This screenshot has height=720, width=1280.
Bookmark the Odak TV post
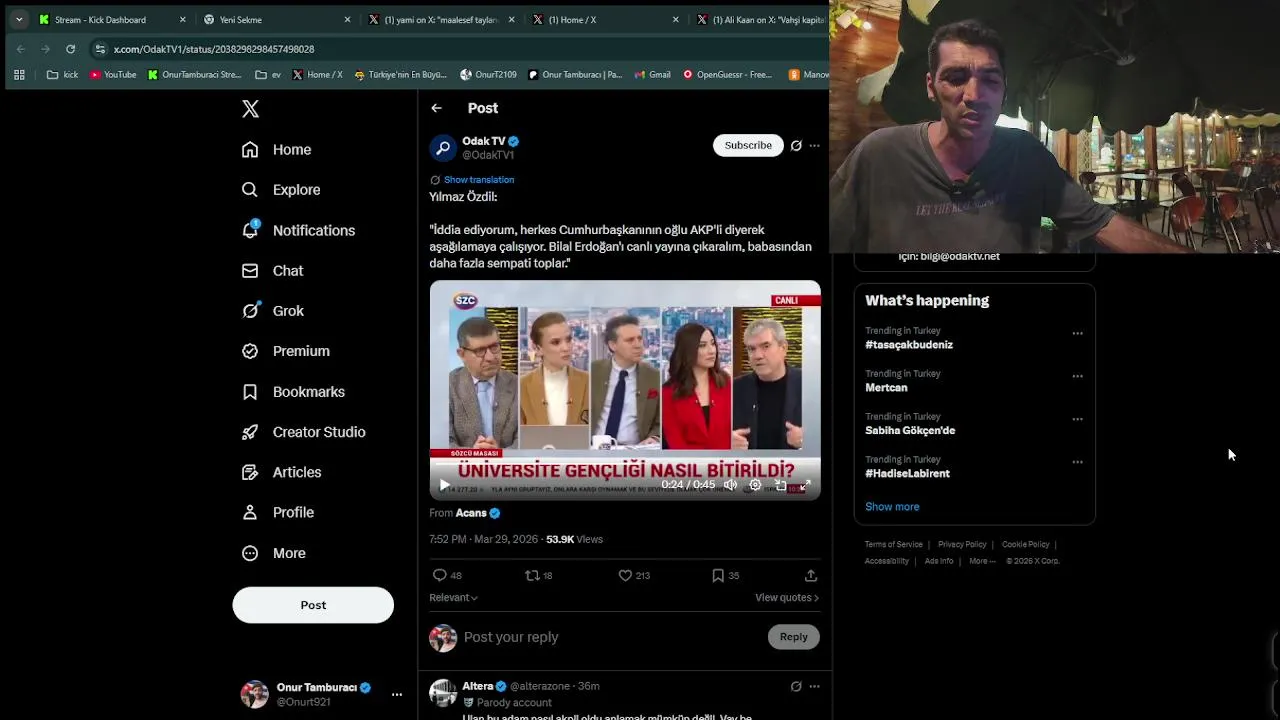point(718,575)
